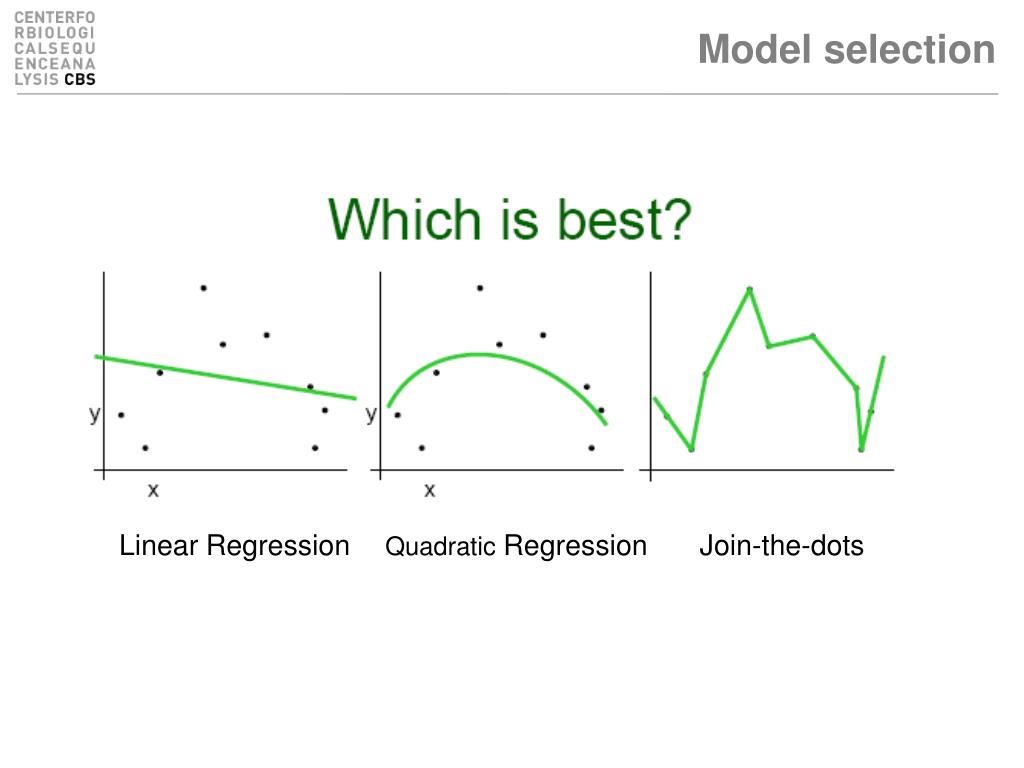Click the topmost dot in linear plot
This screenshot has width=1024, height=768.
click(204, 288)
